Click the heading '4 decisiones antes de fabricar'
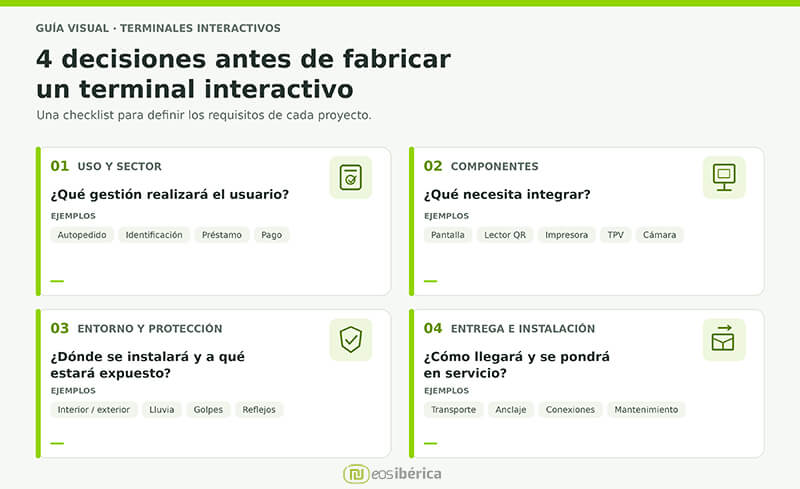Viewport: 800px width, 489px height. (243, 59)
